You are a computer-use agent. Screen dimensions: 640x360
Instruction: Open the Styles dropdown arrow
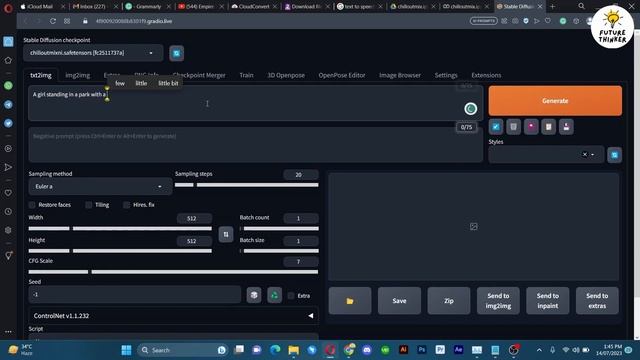tap(593, 155)
